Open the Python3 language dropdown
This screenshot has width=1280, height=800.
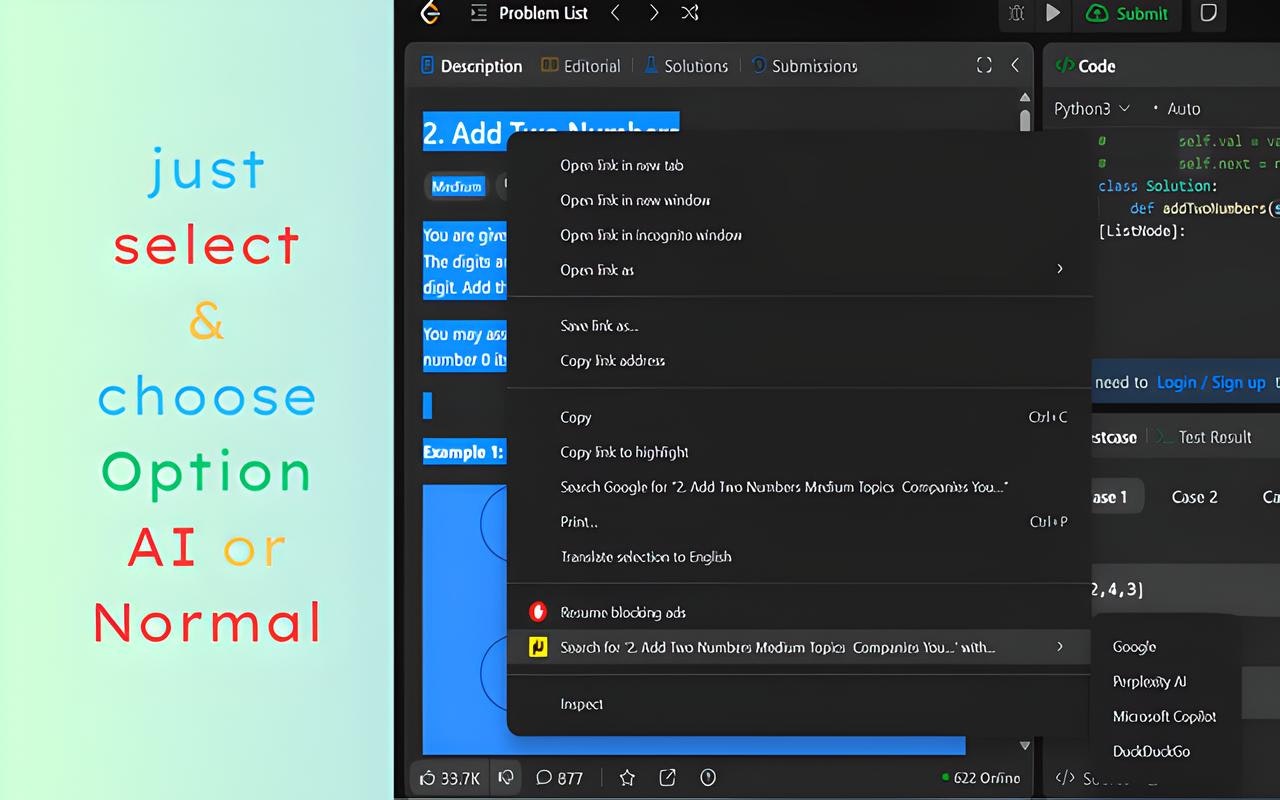[1090, 108]
